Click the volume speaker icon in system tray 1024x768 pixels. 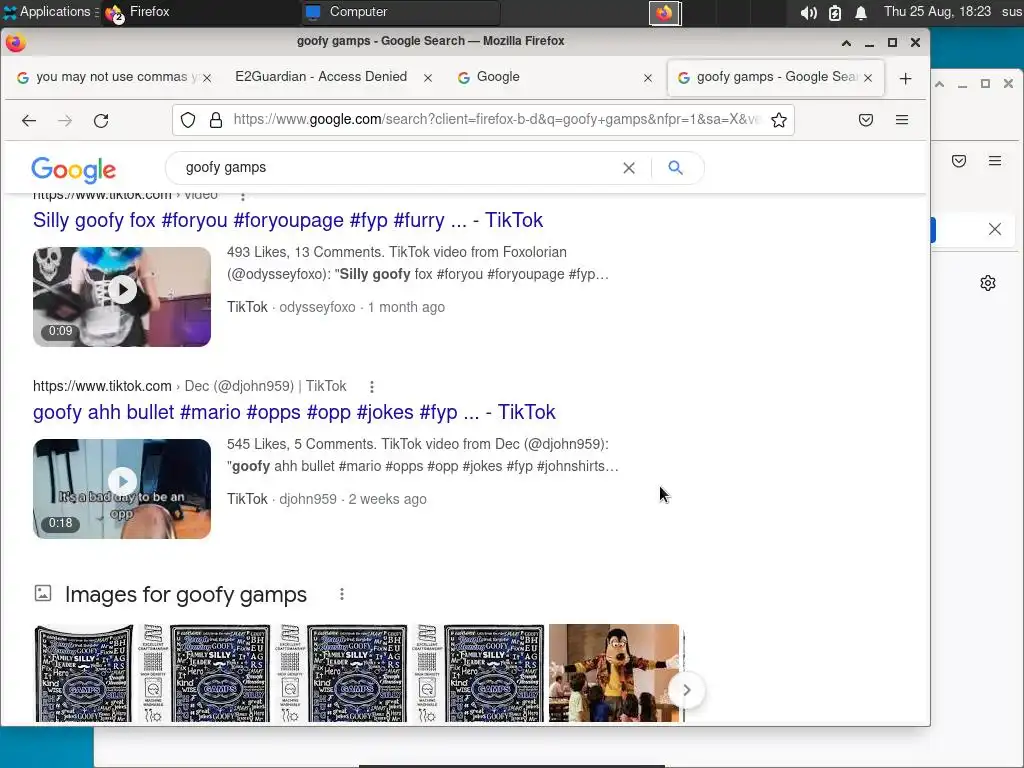pos(808,12)
